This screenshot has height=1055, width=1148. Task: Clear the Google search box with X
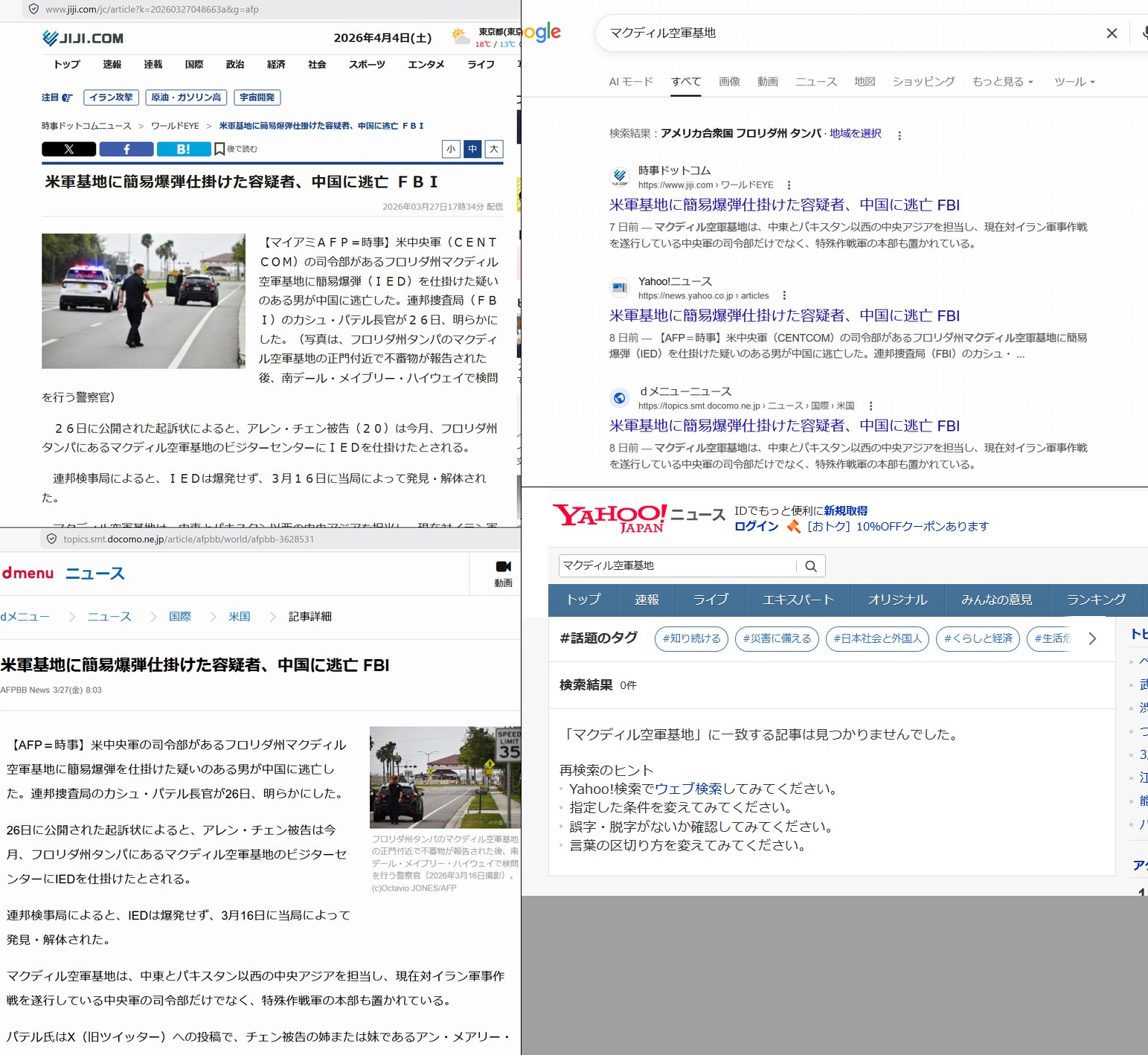1112,33
